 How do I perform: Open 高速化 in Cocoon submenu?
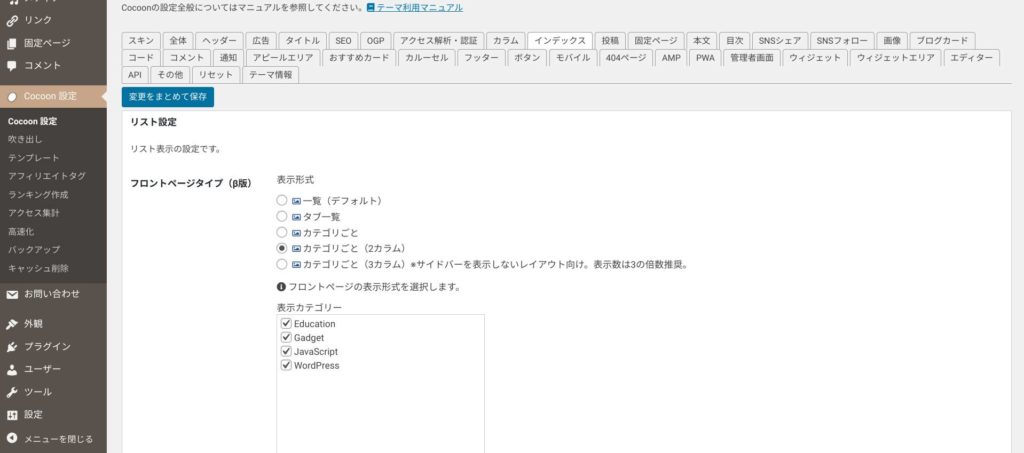click(x=21, y=231)
